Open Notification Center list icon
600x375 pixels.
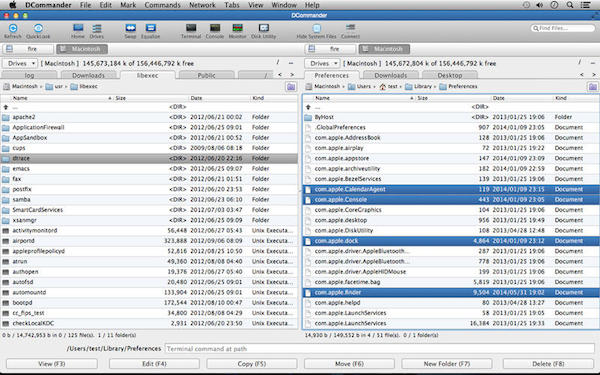pos(585,5)
